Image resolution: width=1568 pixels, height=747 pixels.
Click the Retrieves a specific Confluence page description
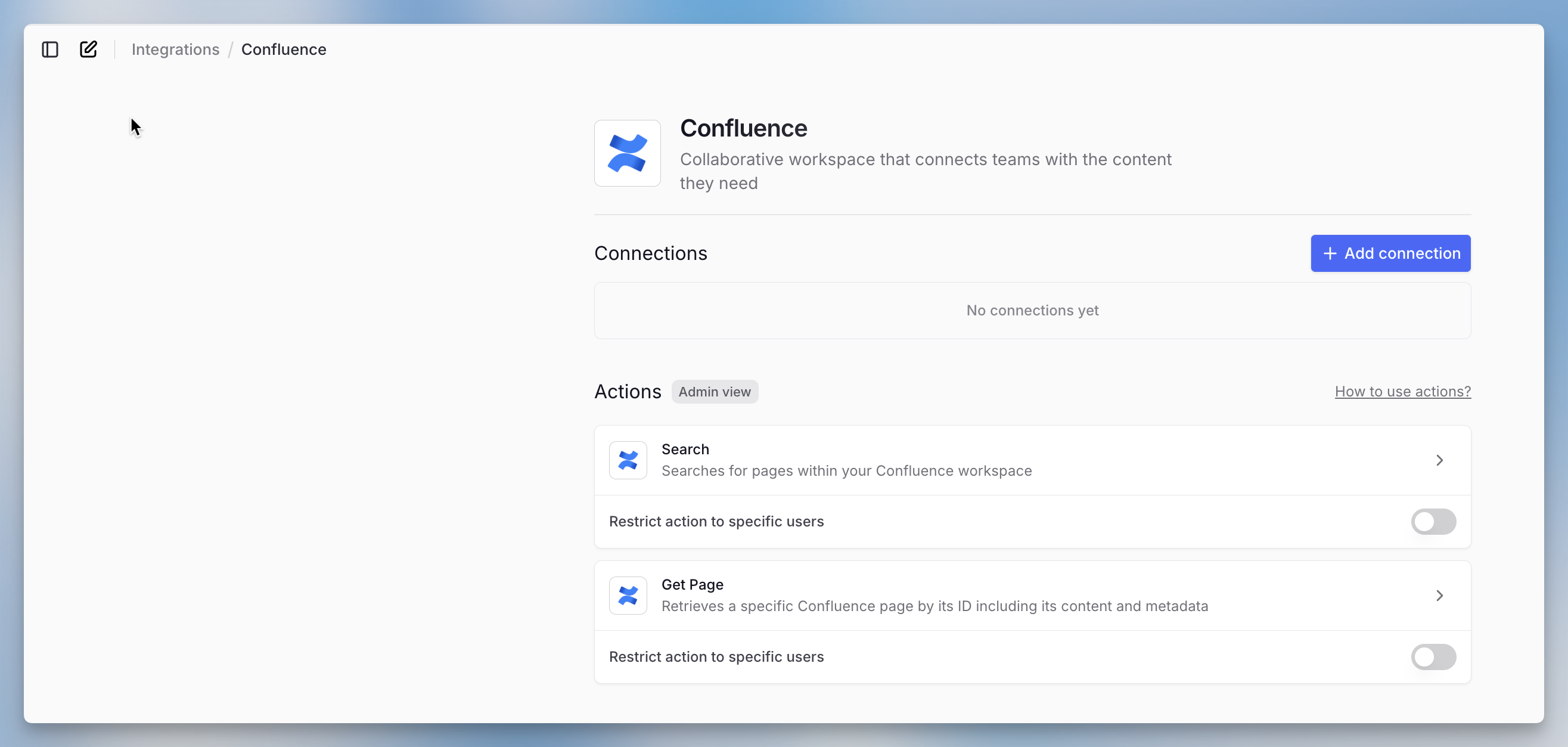(x=934, y=606)
